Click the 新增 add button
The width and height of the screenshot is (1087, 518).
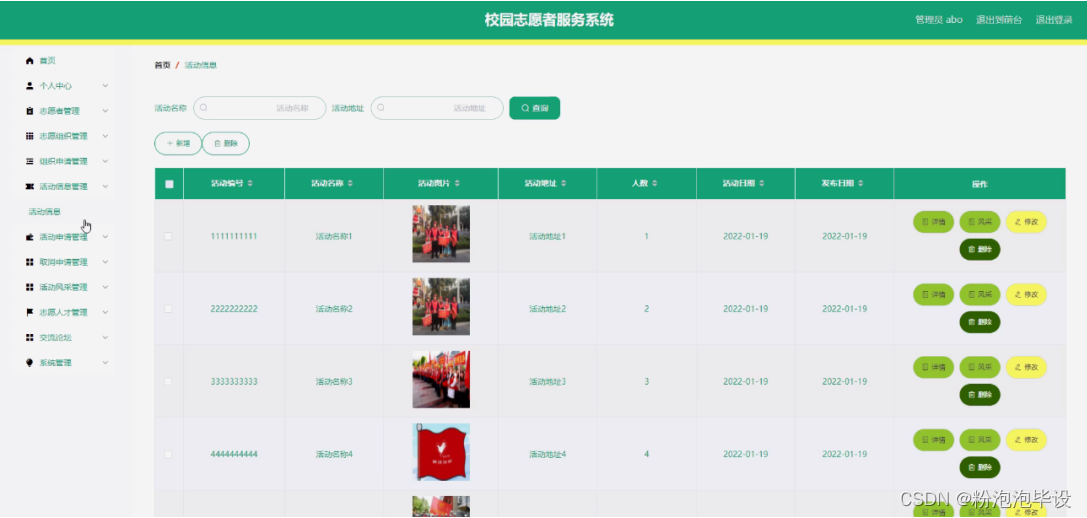(178, 144)
